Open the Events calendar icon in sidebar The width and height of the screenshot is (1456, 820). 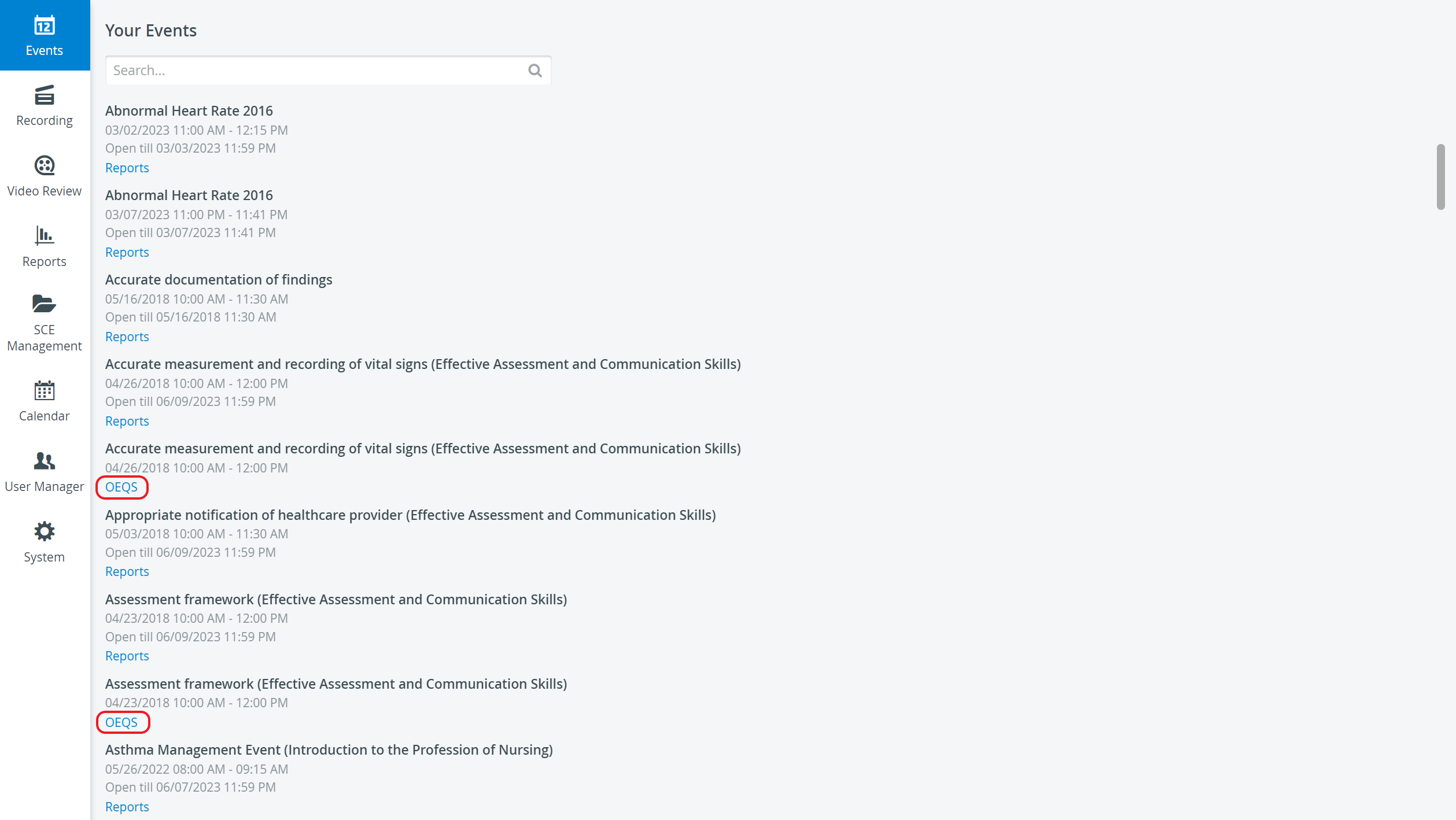pyautogui.click(x=45, y=26)
